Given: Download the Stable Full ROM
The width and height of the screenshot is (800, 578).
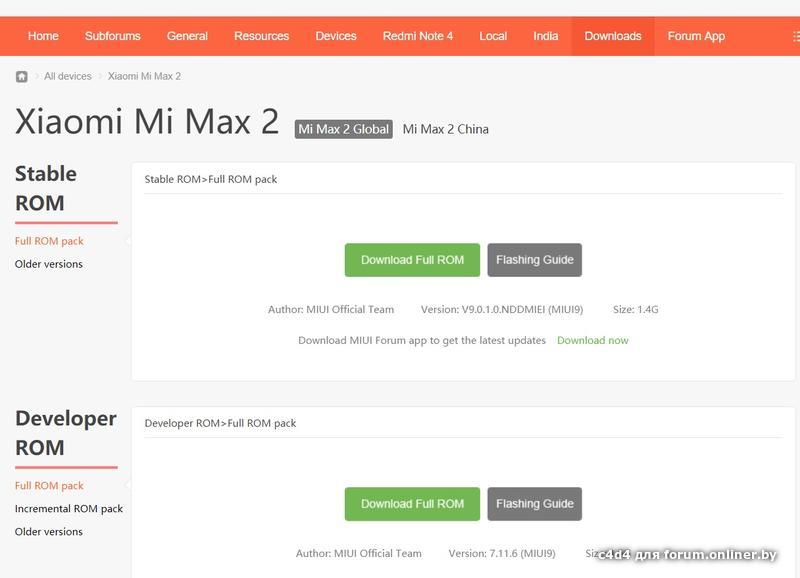Looking at the screenshot, I should pyautogui.click(x=412, y=260).
